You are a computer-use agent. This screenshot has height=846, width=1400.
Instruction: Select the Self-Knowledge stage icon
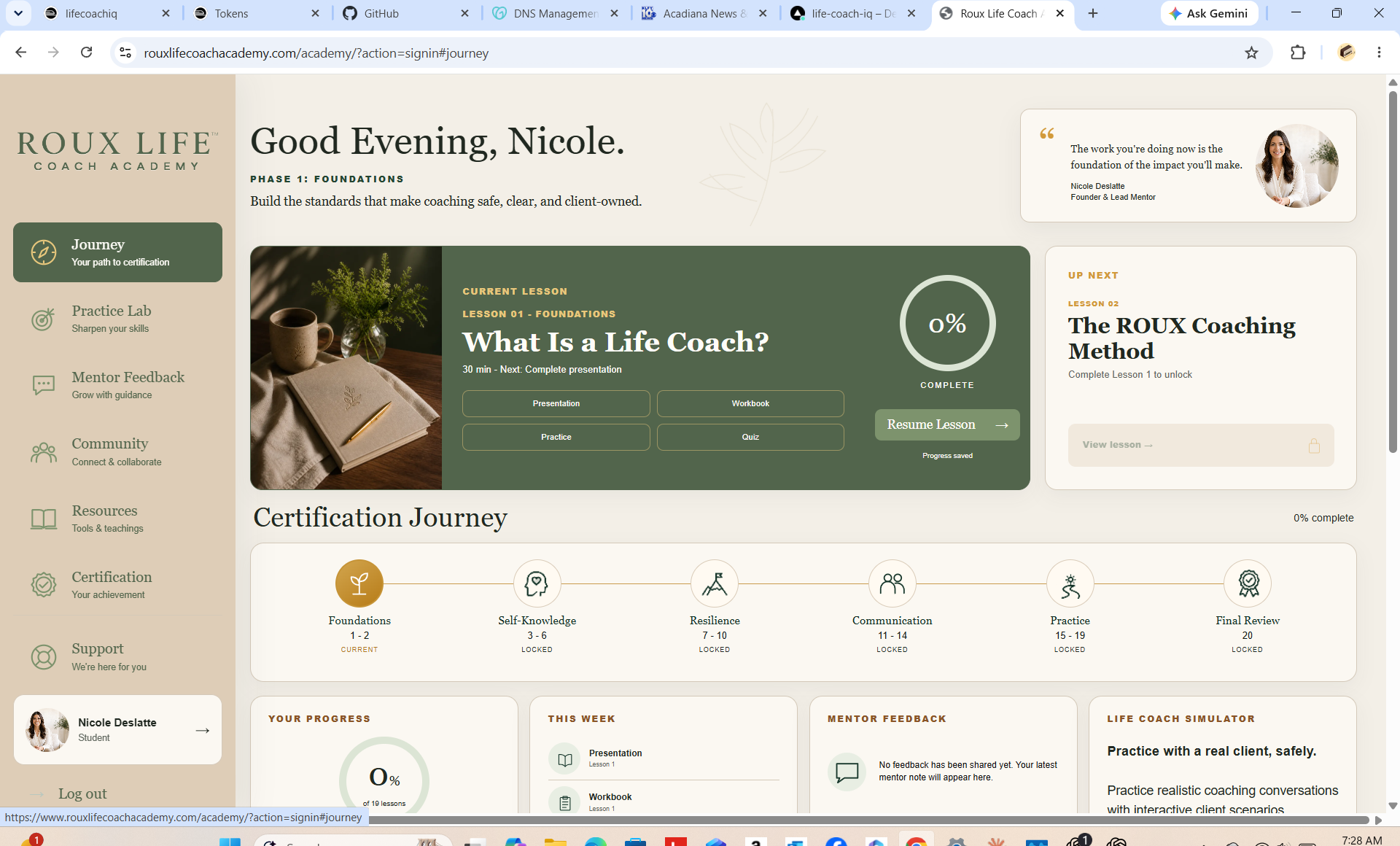537,583
